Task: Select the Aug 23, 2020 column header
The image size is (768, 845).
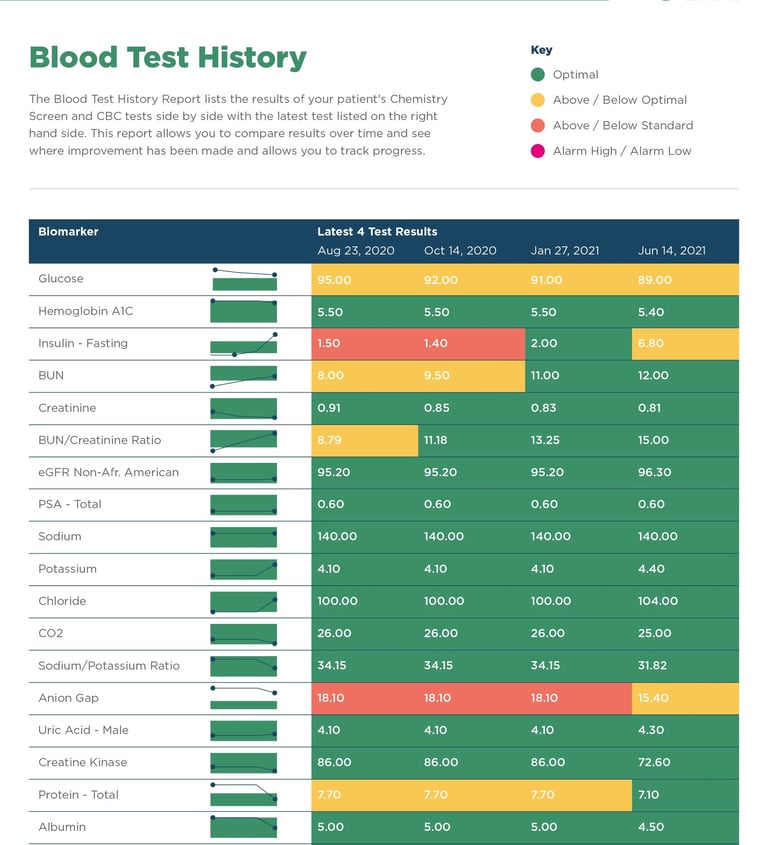Action: [356, 251]
